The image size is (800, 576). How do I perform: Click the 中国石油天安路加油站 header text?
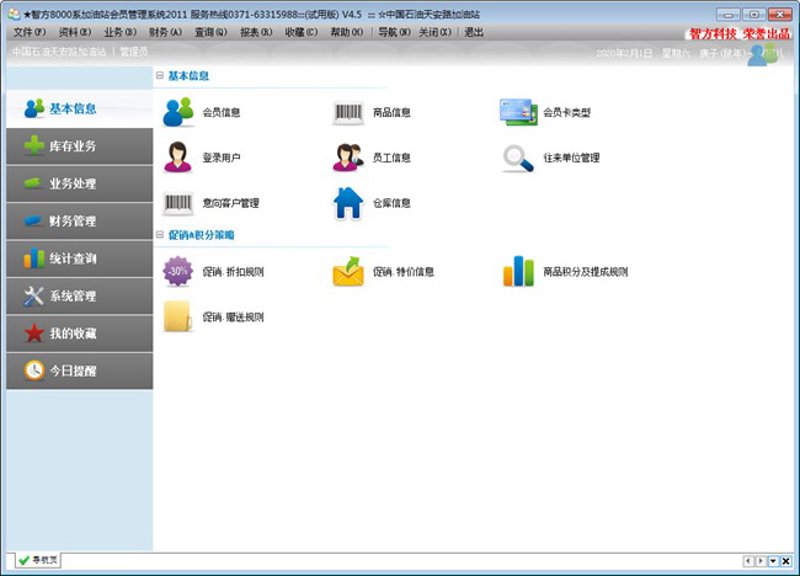click(x=59, y=52)
